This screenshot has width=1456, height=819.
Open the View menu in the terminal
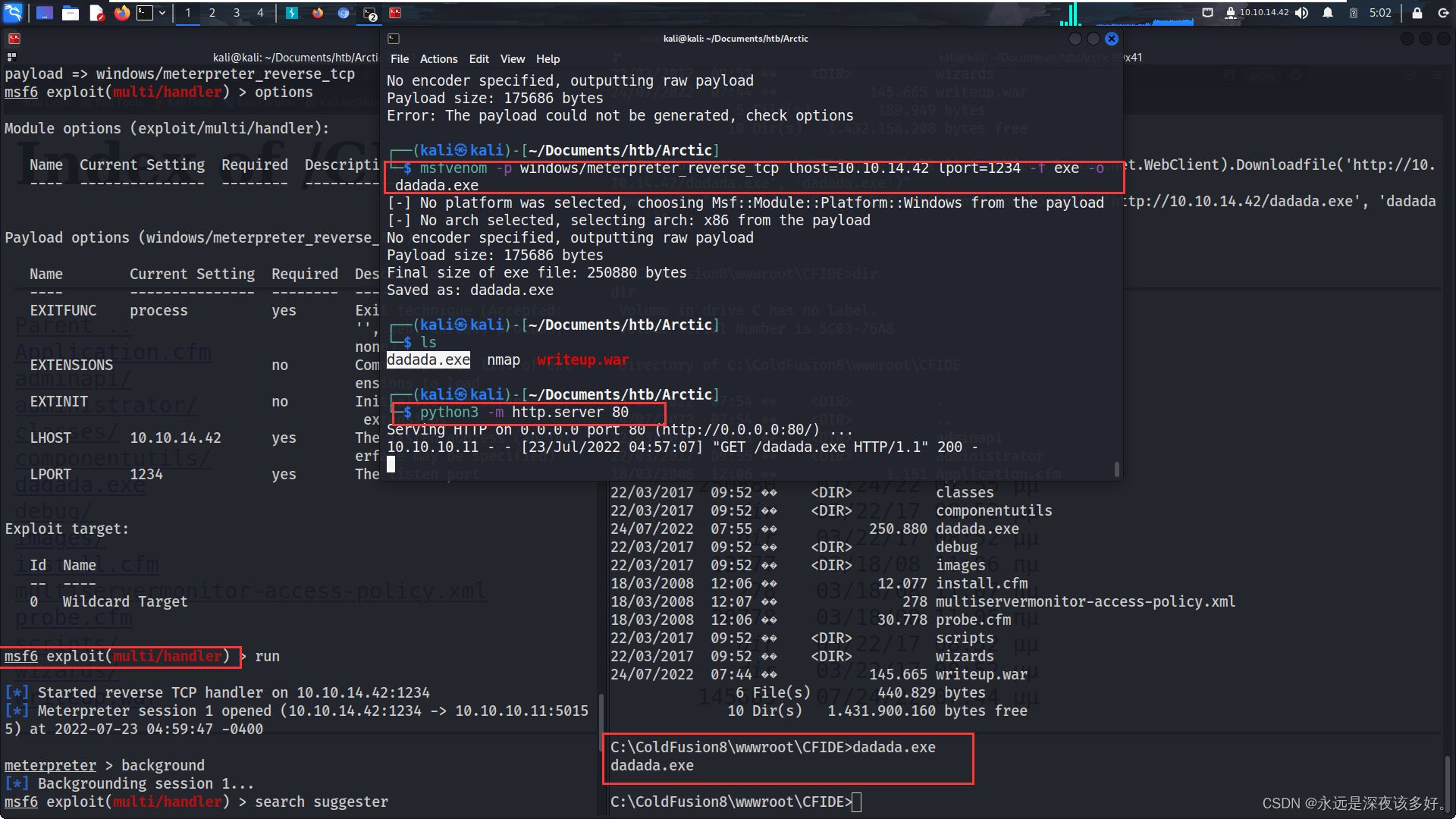coord(512,59)
